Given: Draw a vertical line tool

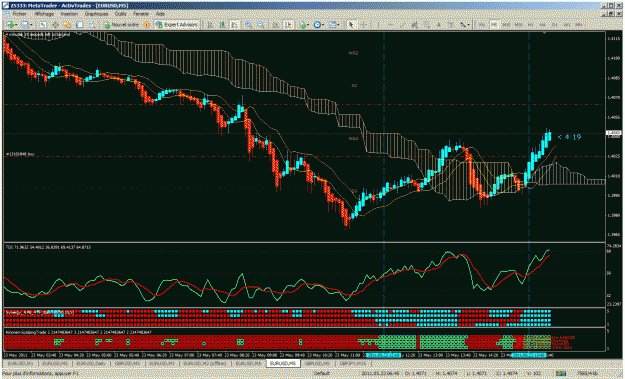Looking at the screenshot, I should coord(378,25).
